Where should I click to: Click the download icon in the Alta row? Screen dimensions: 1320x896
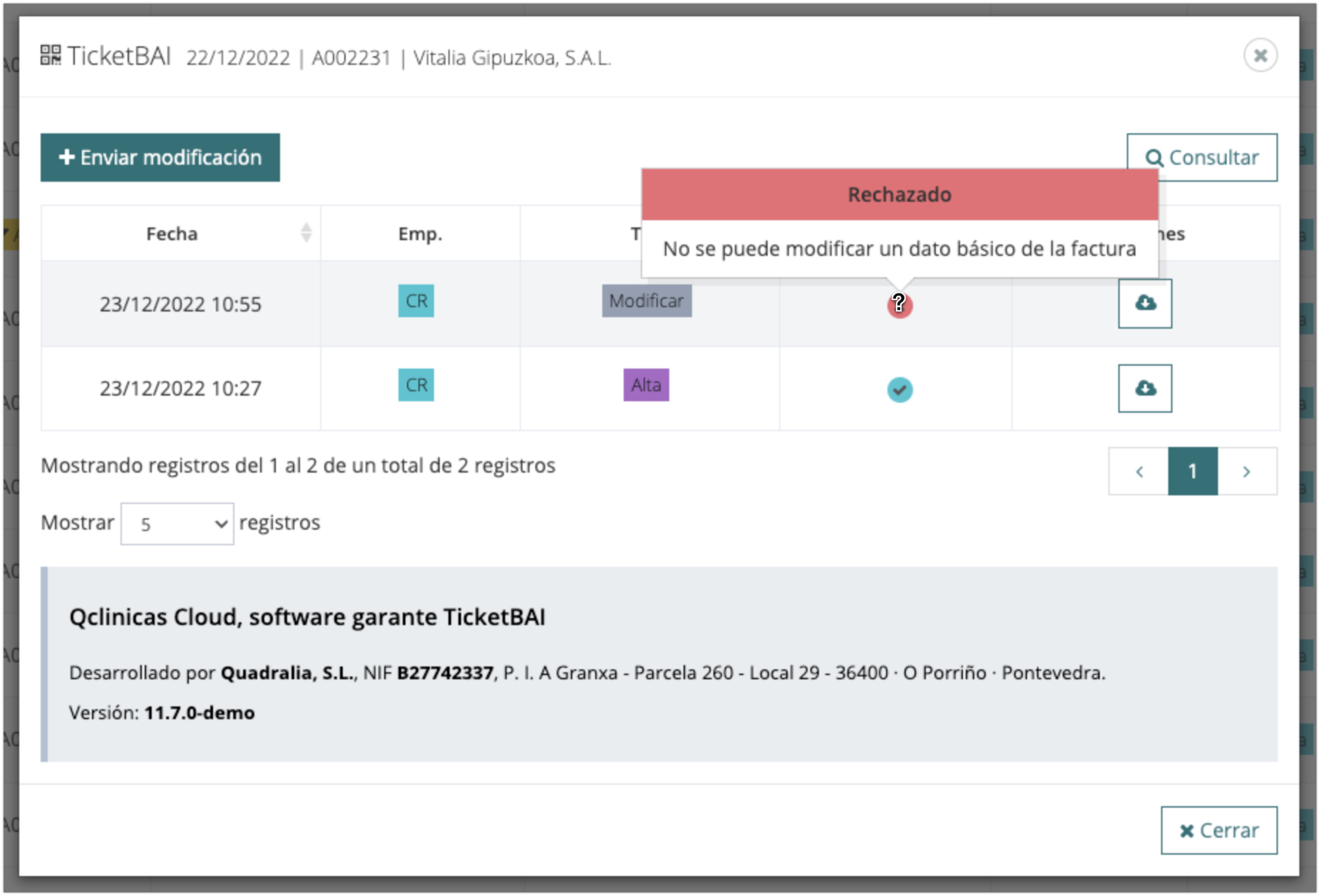click(1145, 388)
